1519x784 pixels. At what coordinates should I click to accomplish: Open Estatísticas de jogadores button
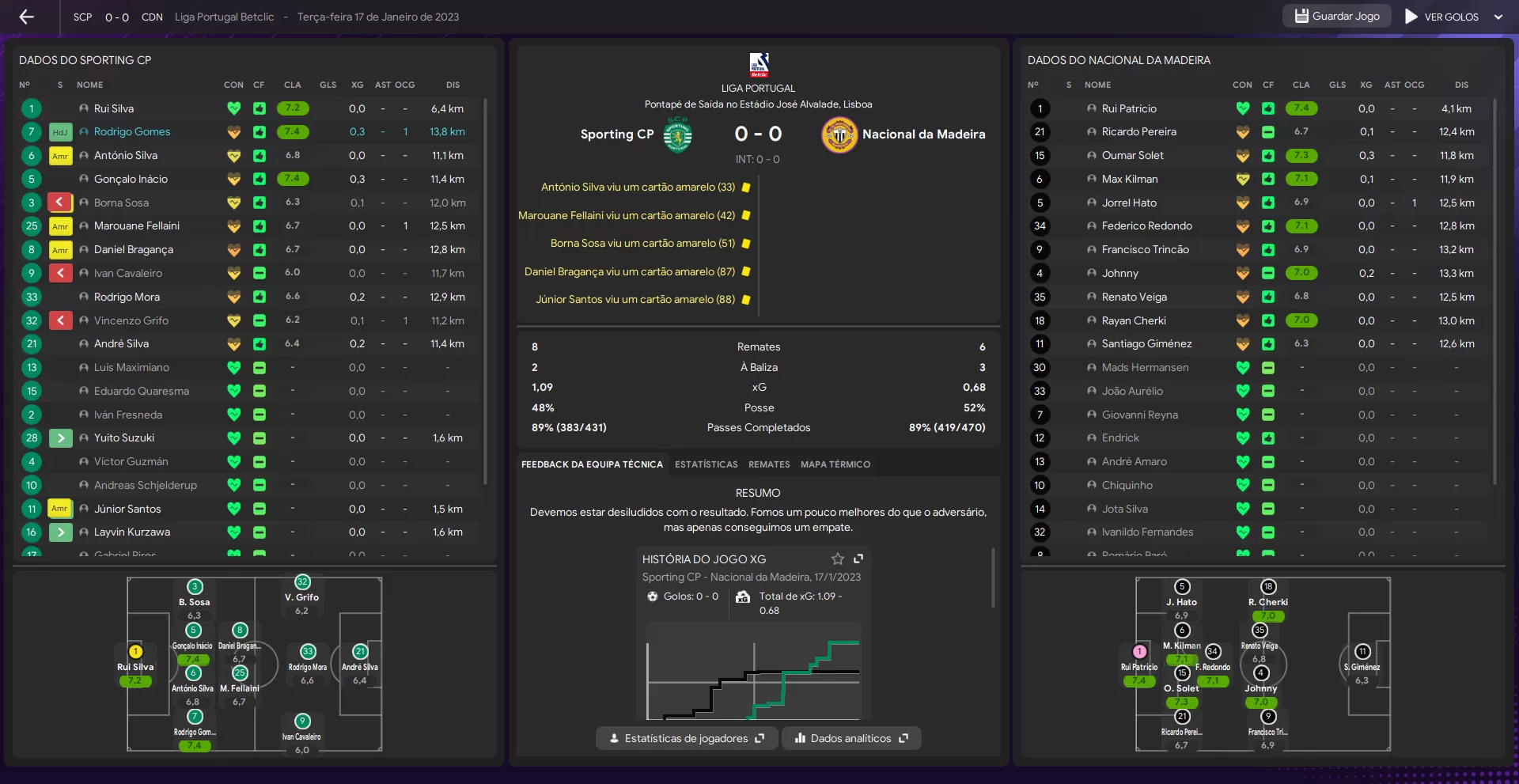687,738
